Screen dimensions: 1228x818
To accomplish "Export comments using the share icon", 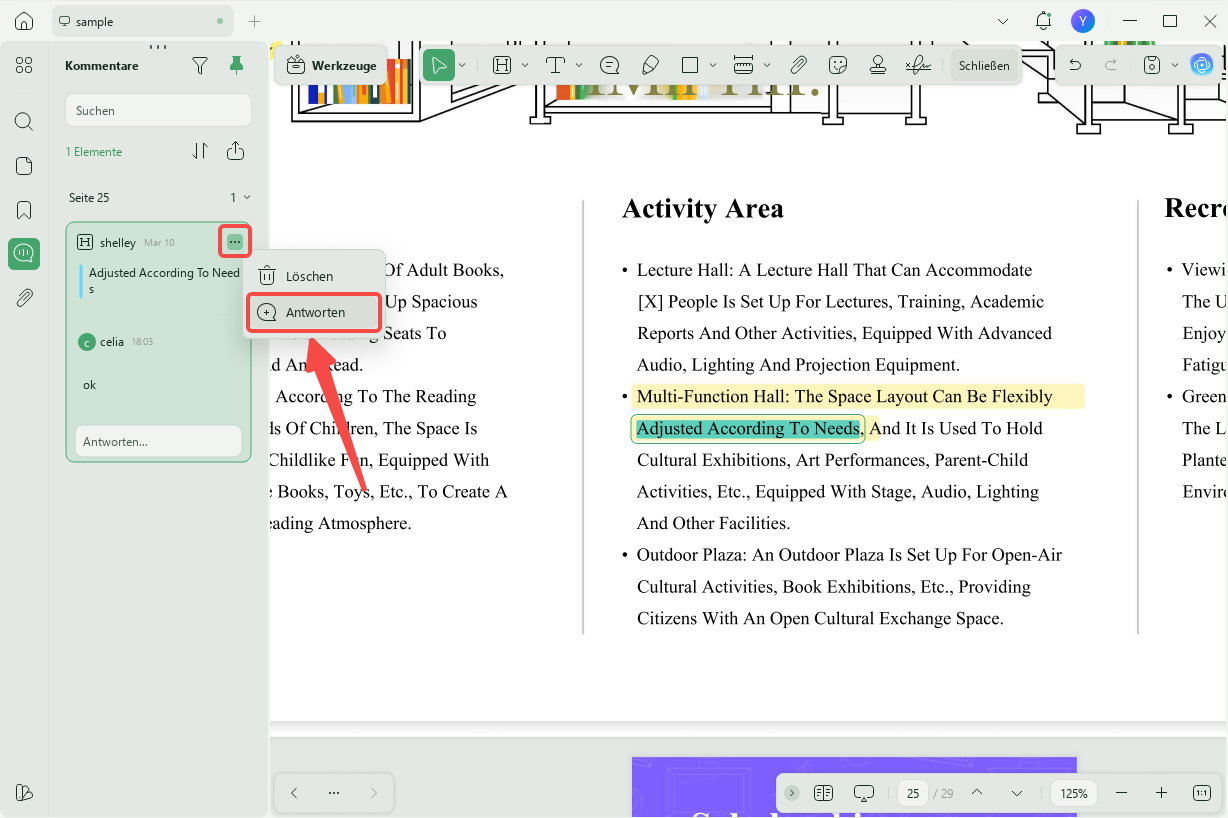I will 235,151.
